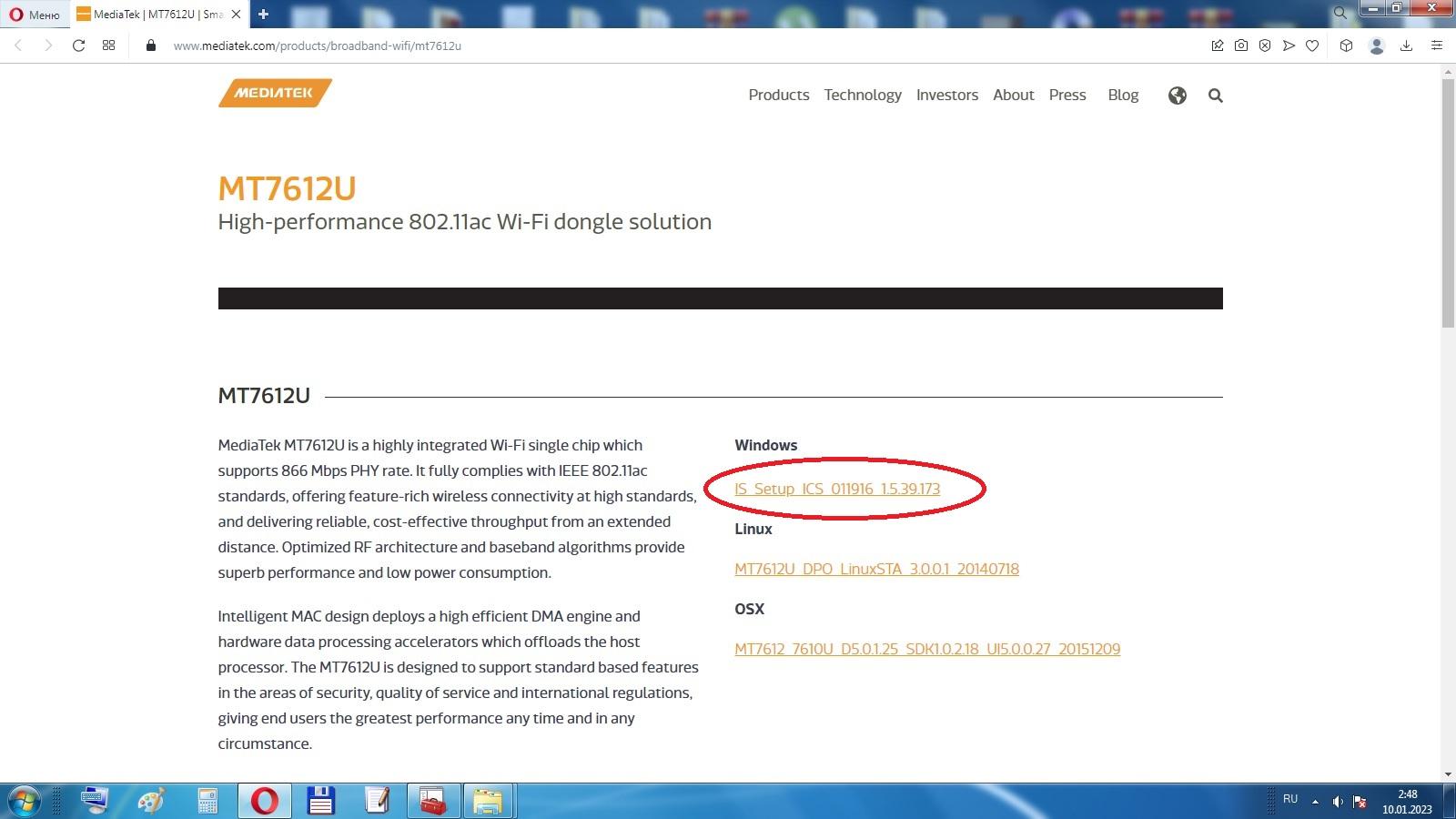Viewport: 1456px width, 819px height.
Task: Click the Show desktop button
Action: [1449, 801]
